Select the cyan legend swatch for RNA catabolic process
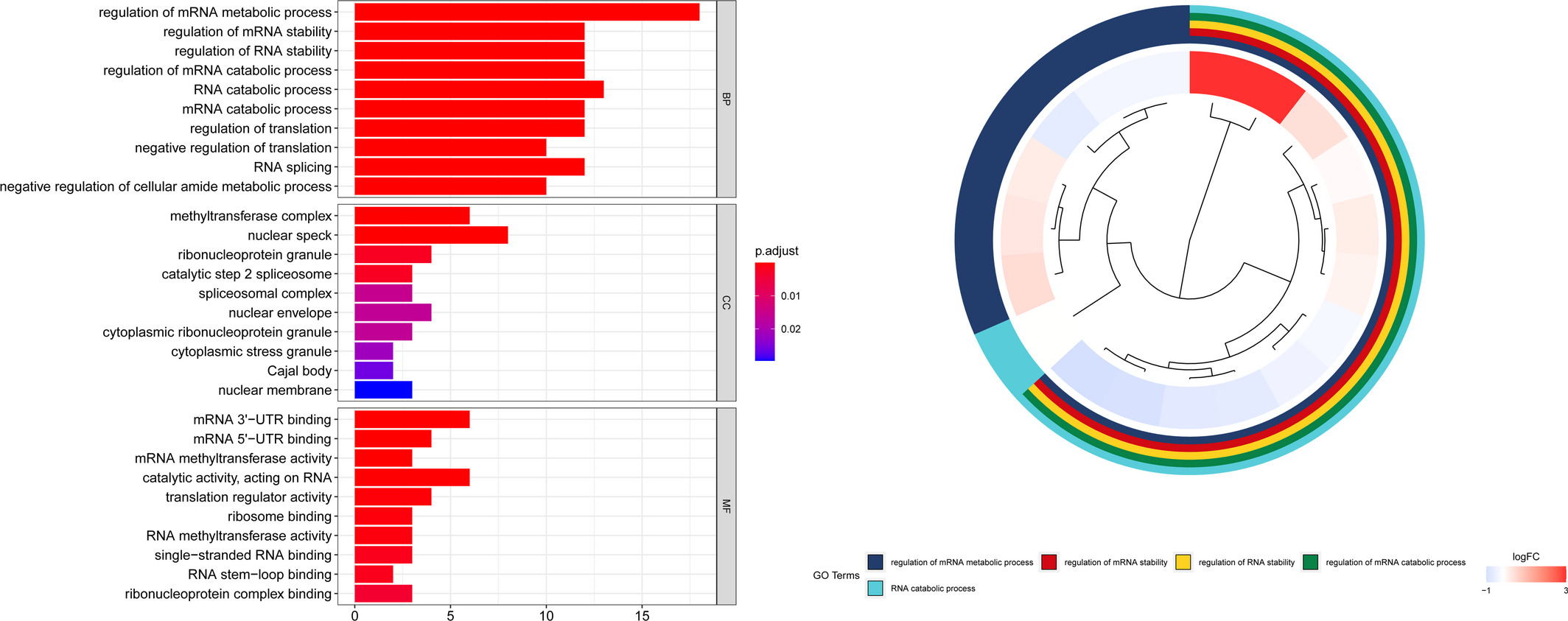 (x=875, y=588)
